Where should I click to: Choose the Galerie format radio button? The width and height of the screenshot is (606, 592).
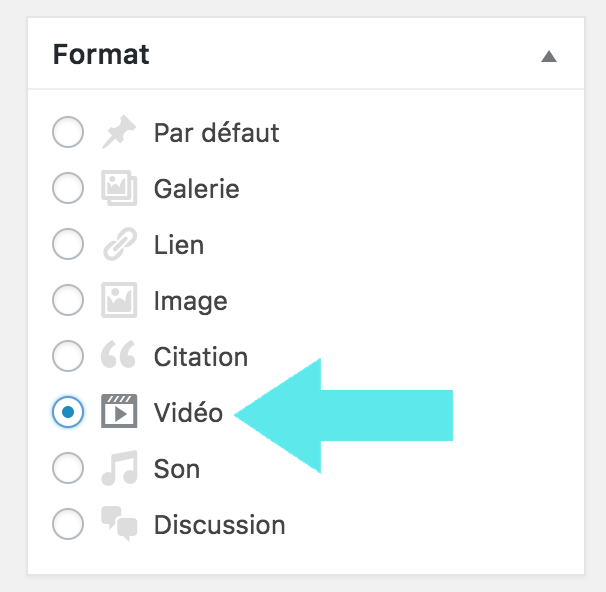[x=68, y=189]
